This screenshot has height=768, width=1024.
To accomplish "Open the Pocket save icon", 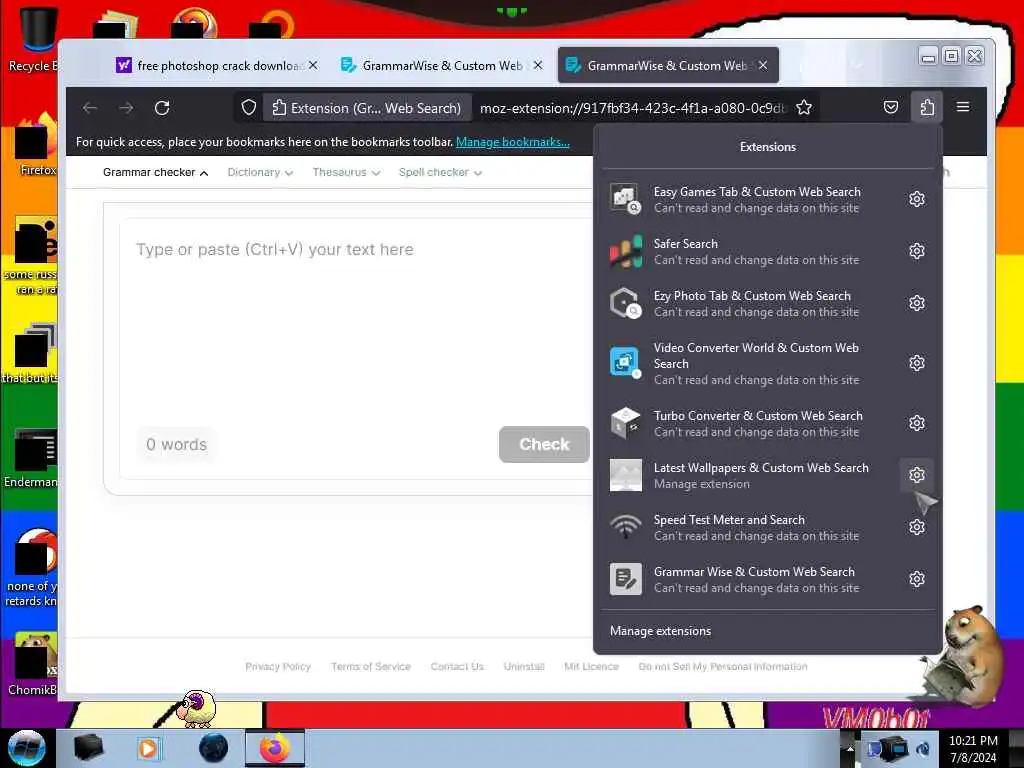I will [x=891, y=107].
